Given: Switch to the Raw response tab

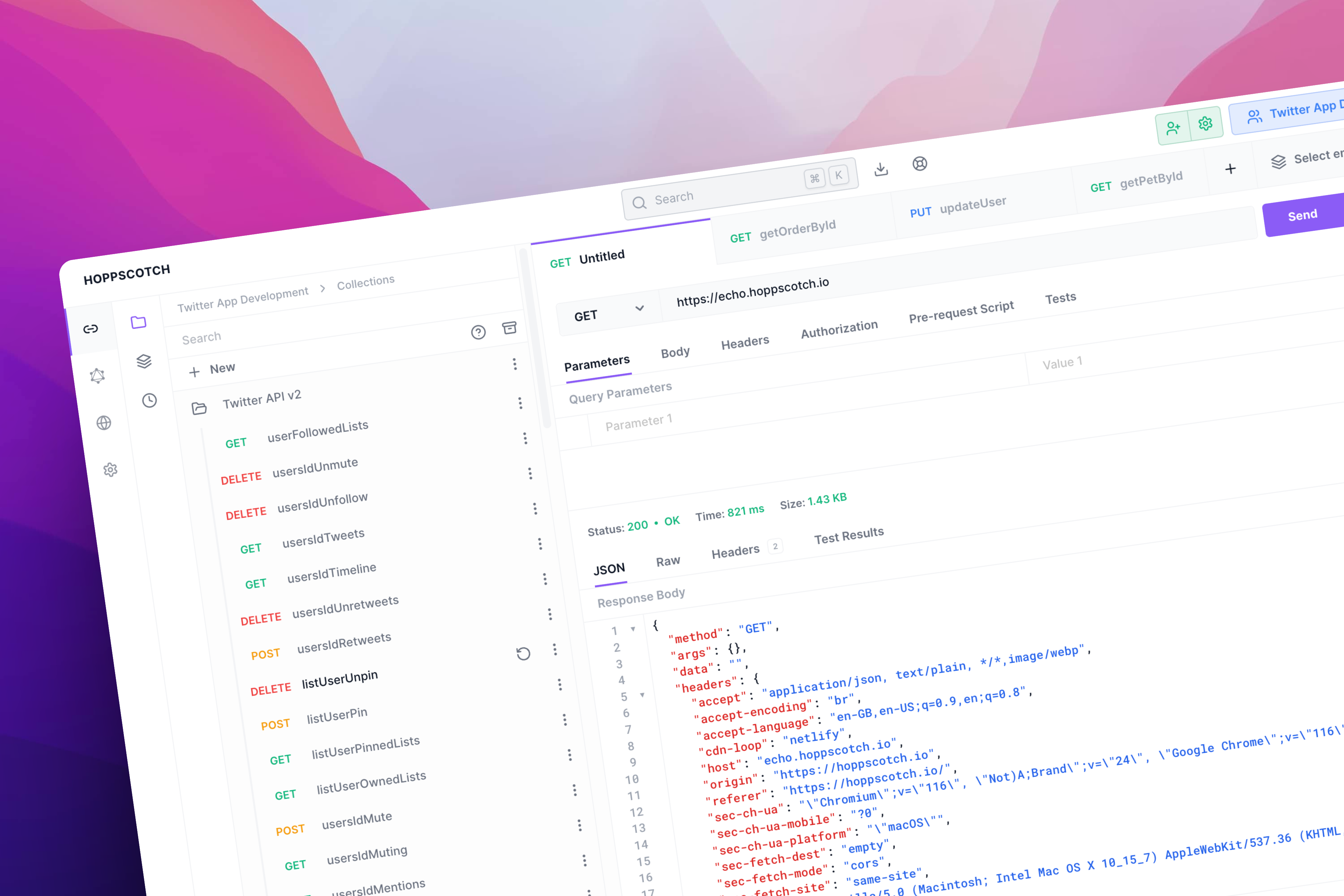Looking at the screenshot, I should (668, 561).
